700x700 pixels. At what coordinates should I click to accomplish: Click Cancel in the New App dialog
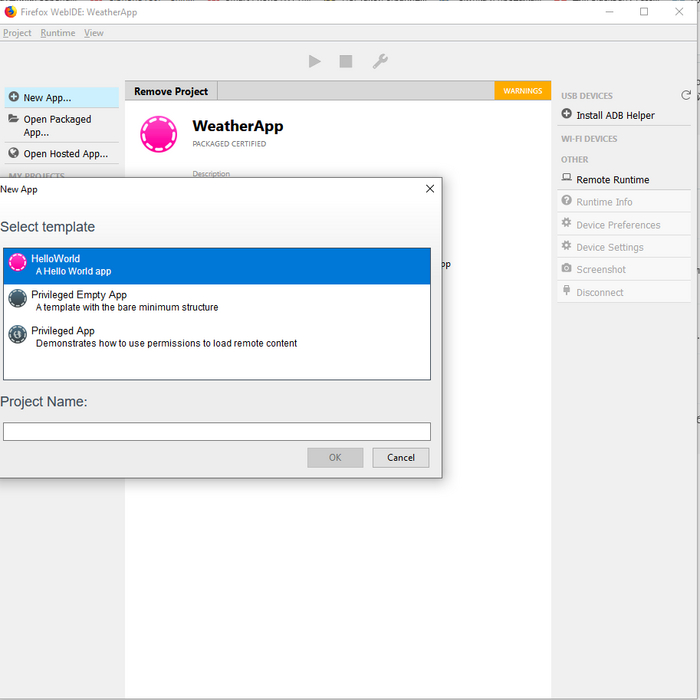pyautogui.click(x=401, y=458)
